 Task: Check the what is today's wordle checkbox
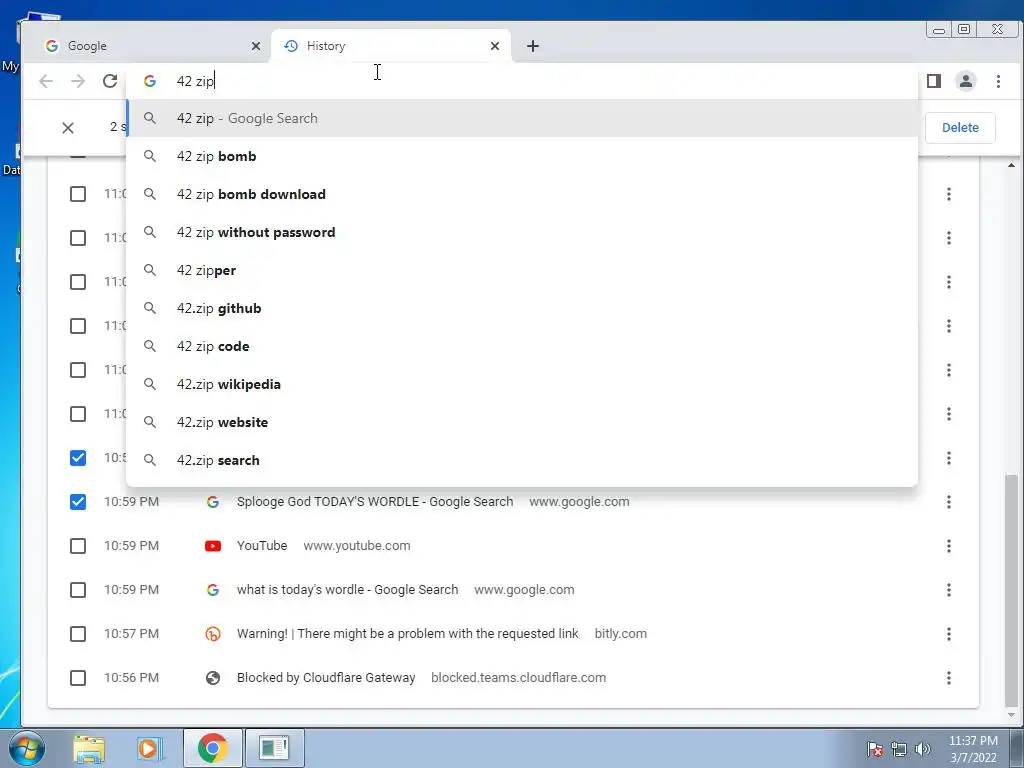tap(78, 590)
